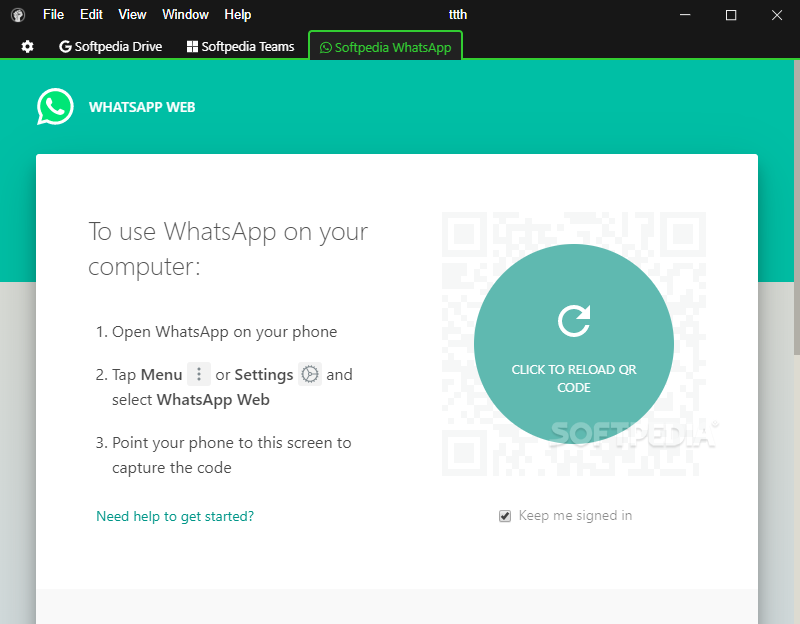Click the circular reload arrow icon
Image resolution: width=800 pixels, height=624 pixels.
(x=574, y=320)
